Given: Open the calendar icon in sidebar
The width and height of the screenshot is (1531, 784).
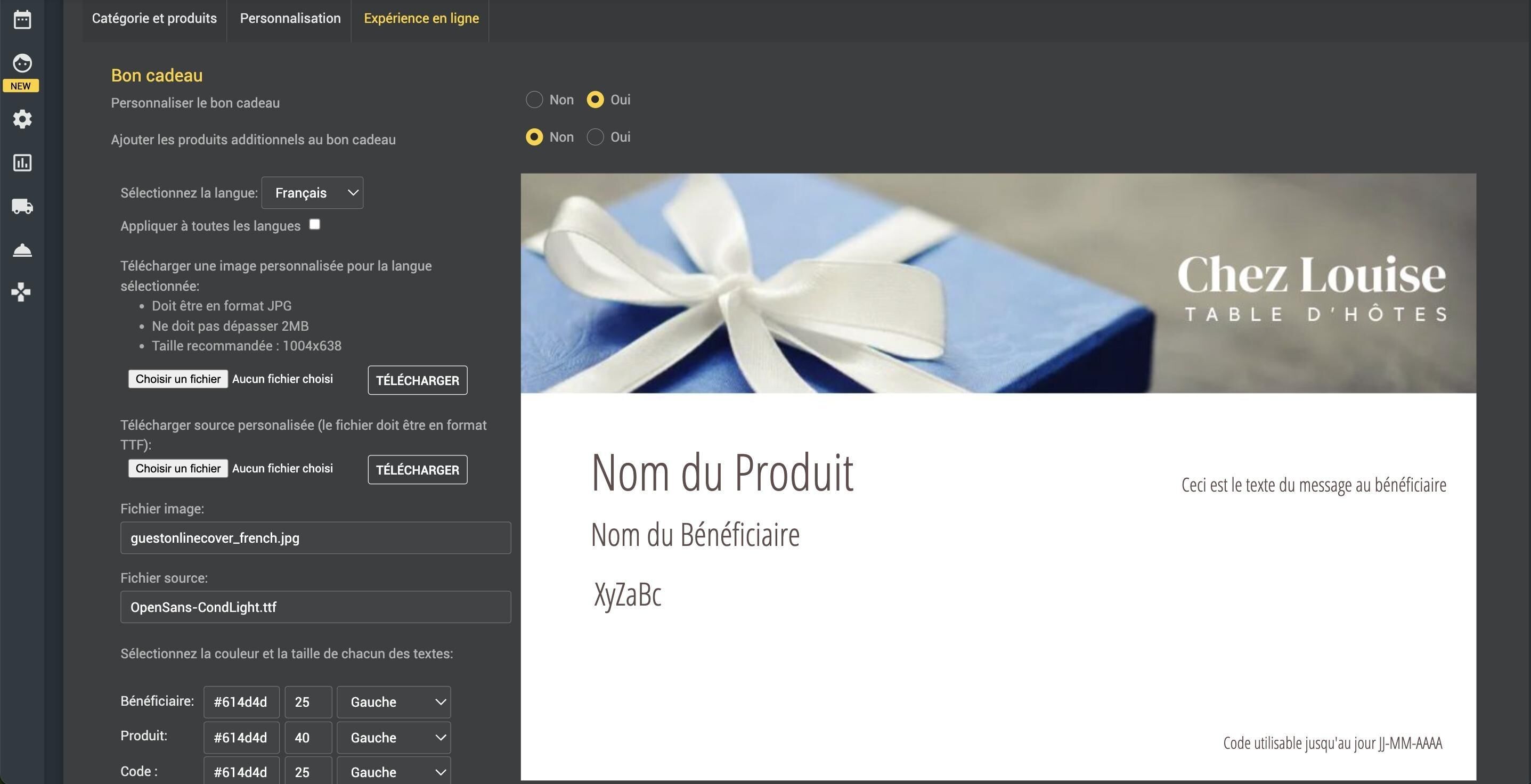Looking at the screenshot, I should [22, 20].
